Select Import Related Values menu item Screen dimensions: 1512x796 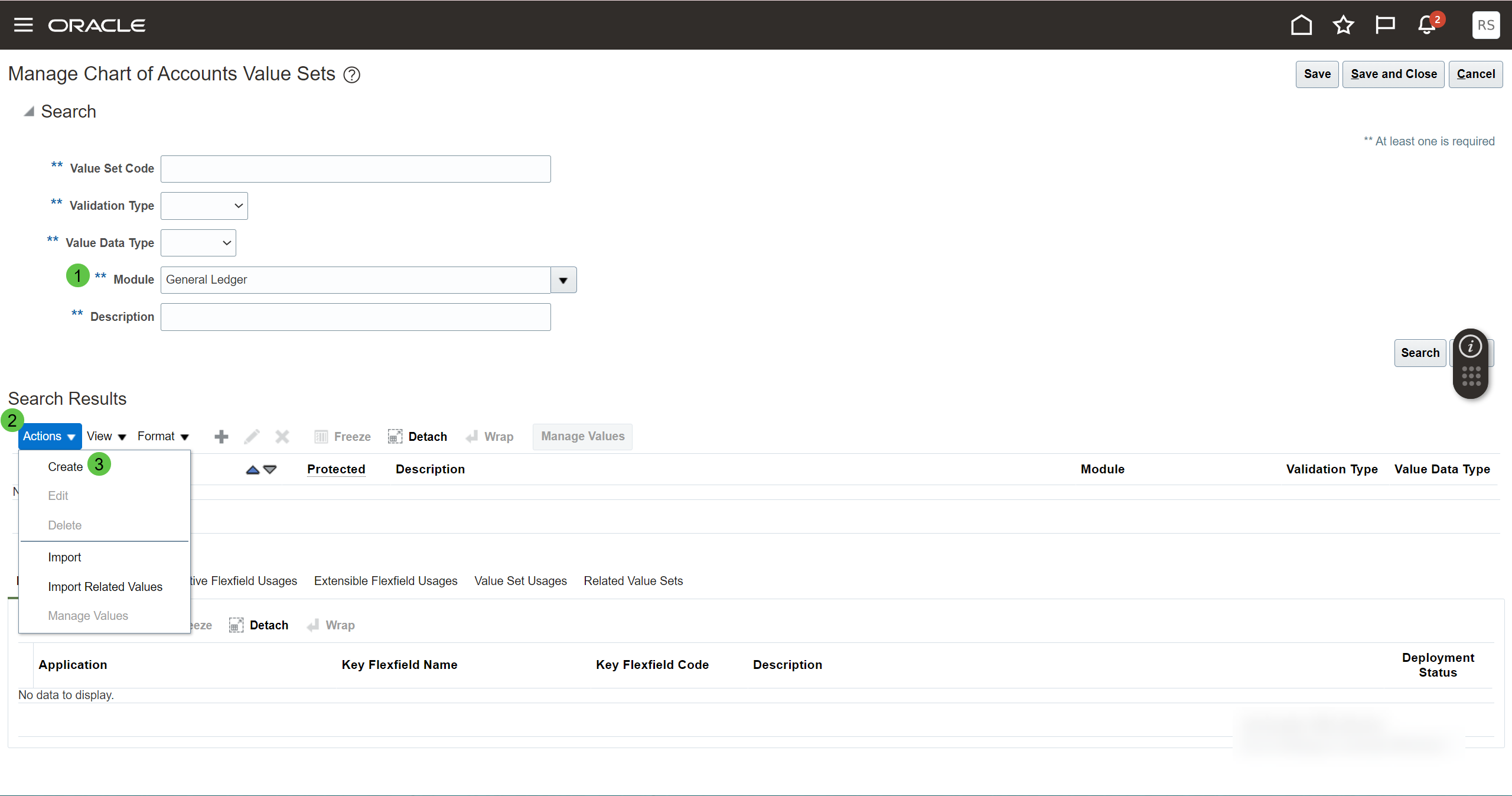pyautogui.click(x=105, y=587)
